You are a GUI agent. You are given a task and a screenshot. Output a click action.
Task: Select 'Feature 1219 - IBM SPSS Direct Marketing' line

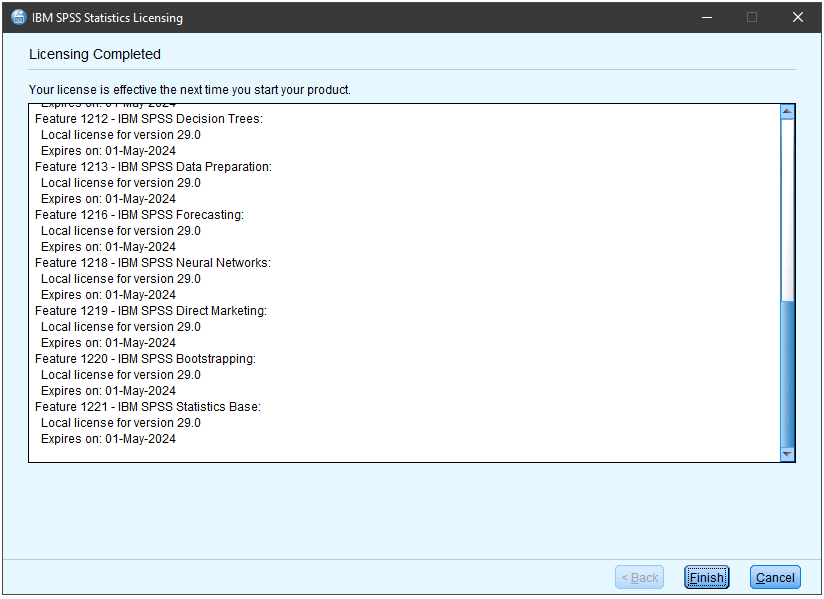pyautogui.click(x=151, y=311)
